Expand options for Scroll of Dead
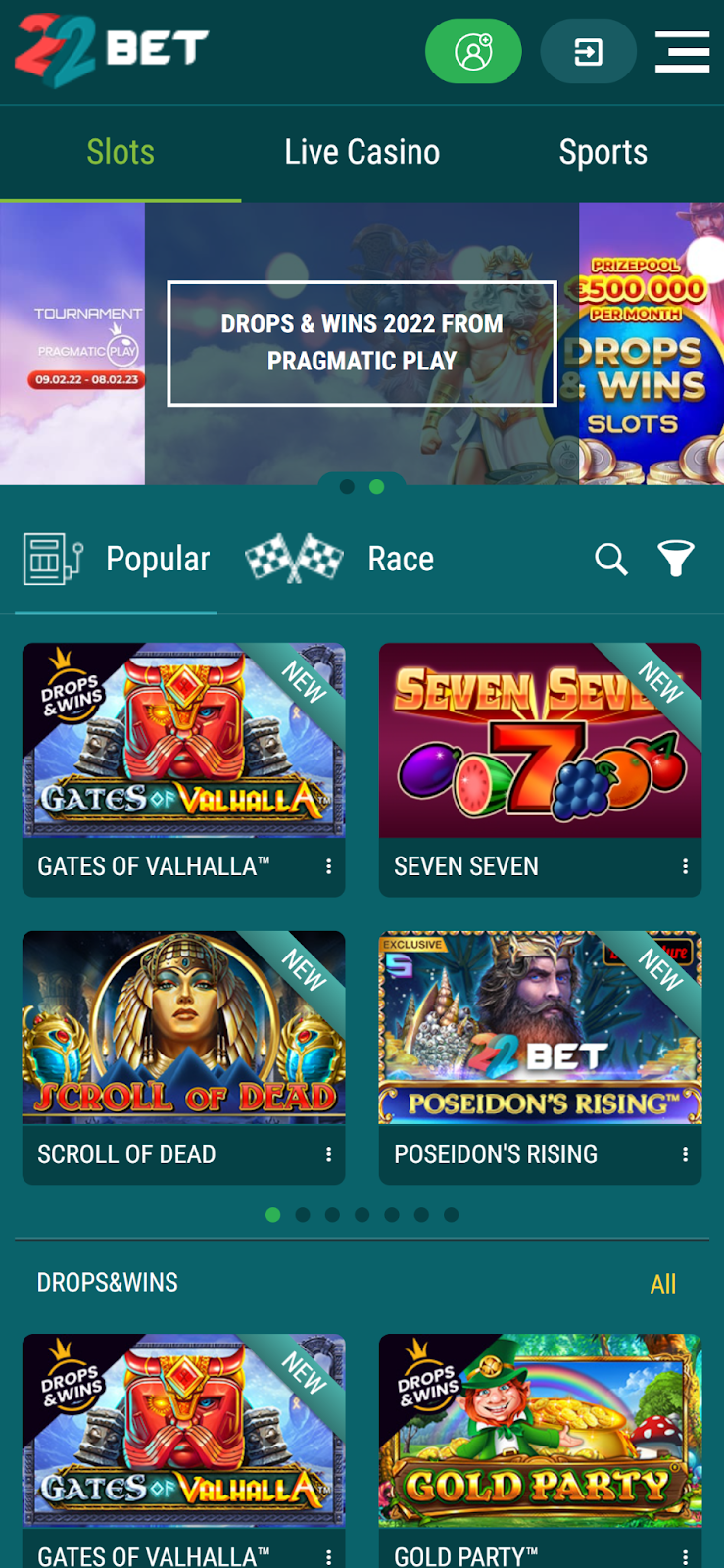The height and width of the screenshot is (1568, 724). [329, 1154]
